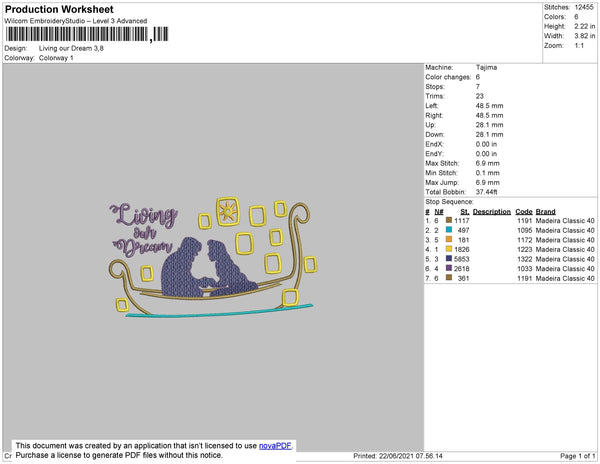Click the teal swatch for stop 2
Screen dimensions: 600x464
coord(449,230)
